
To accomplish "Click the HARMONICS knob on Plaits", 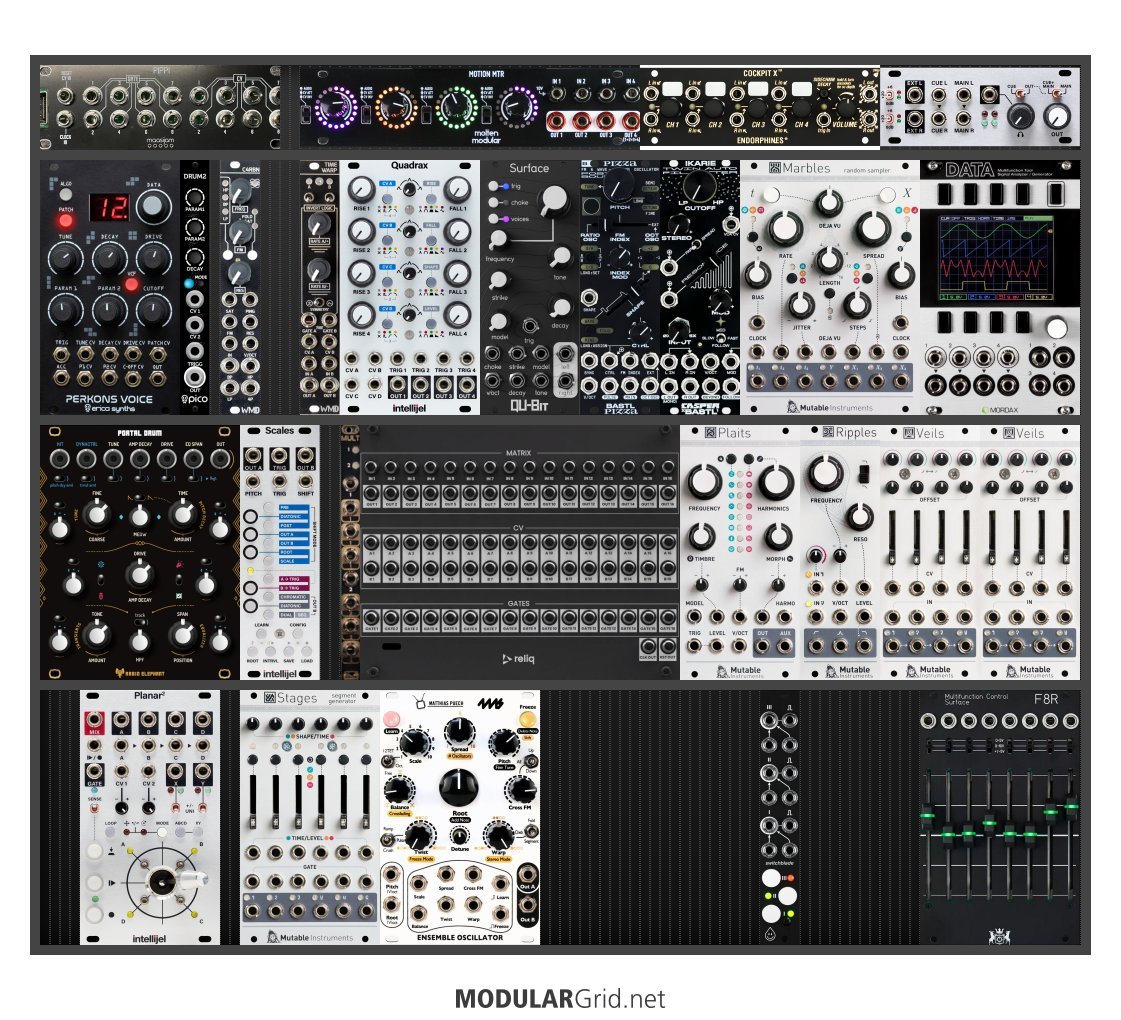I will click(x=775, y=482).
